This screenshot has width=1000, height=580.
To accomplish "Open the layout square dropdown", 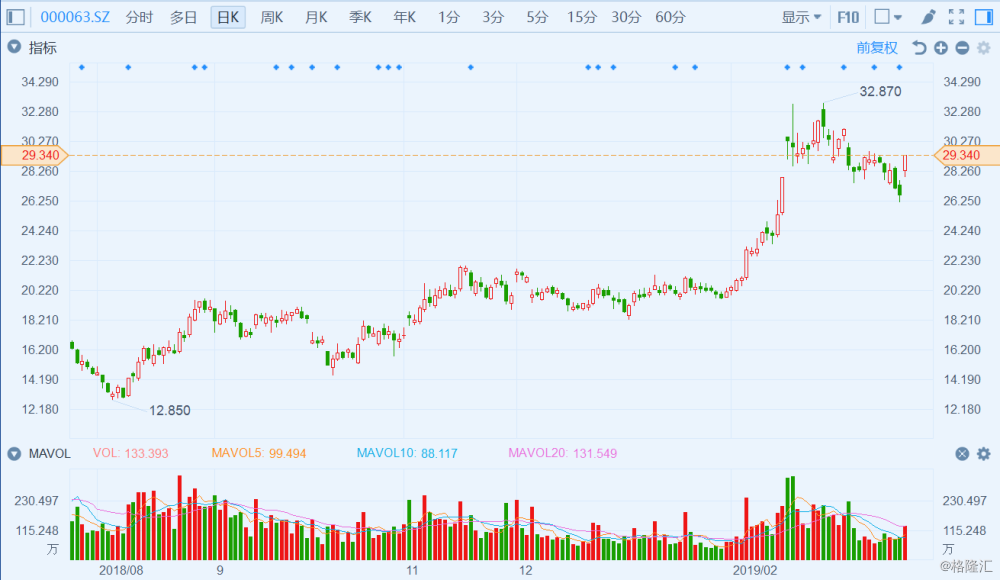I will coord(888,17).
